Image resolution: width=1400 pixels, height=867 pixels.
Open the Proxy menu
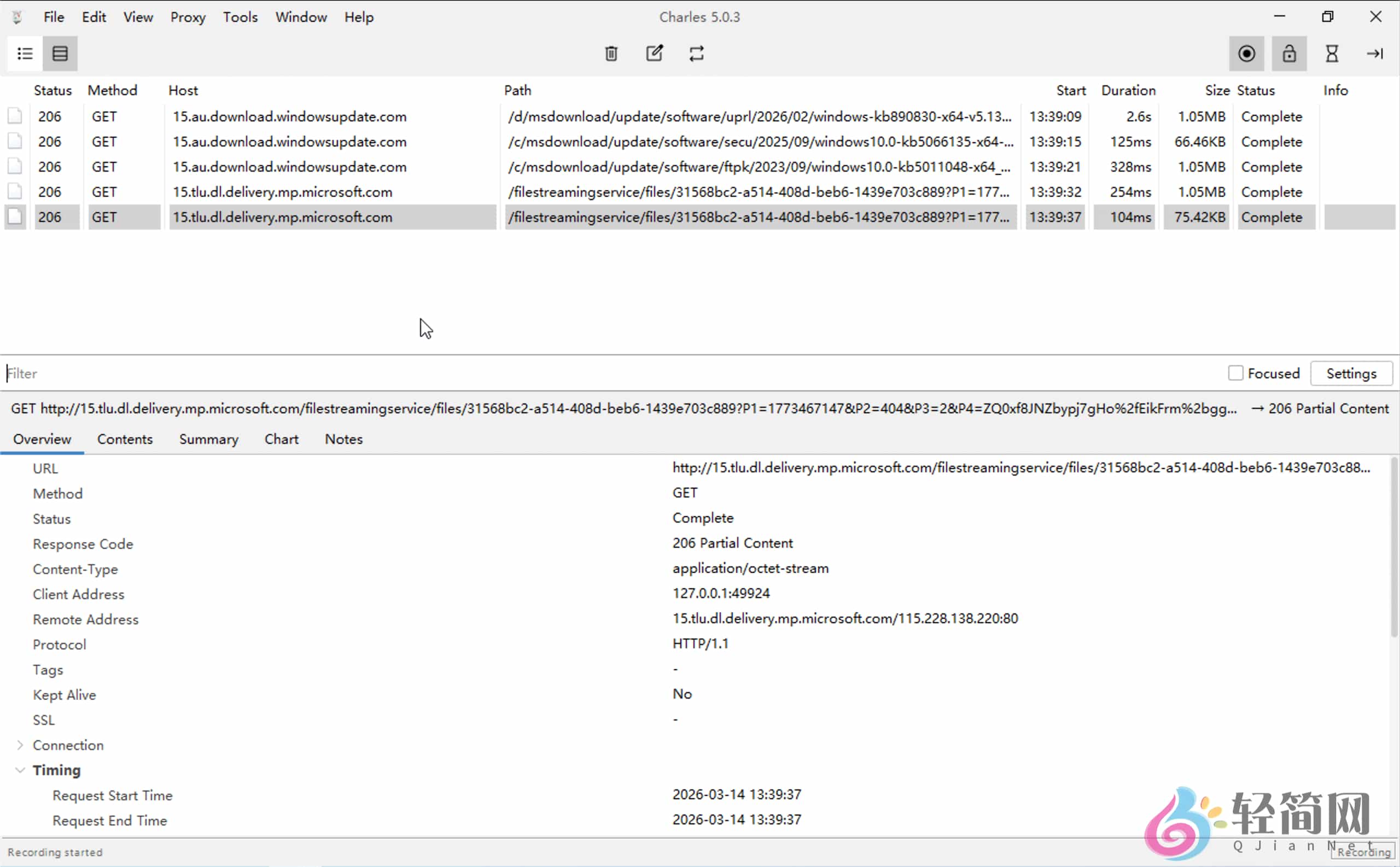point(188,16)
